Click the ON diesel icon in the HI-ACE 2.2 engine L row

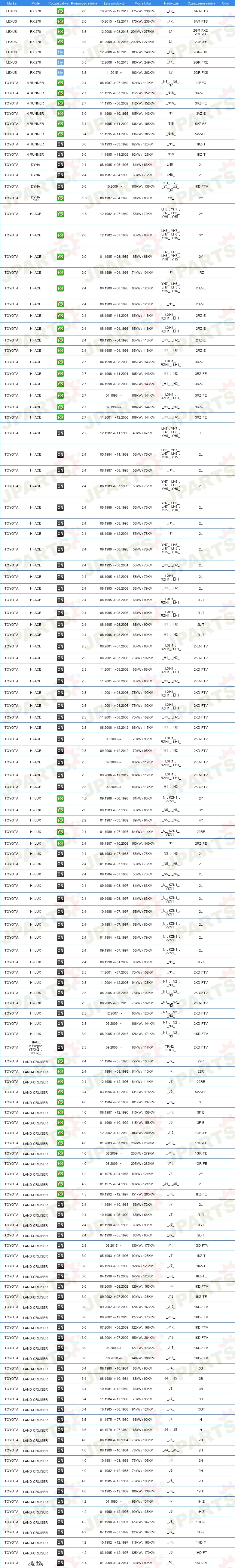[x=60, y=433]
